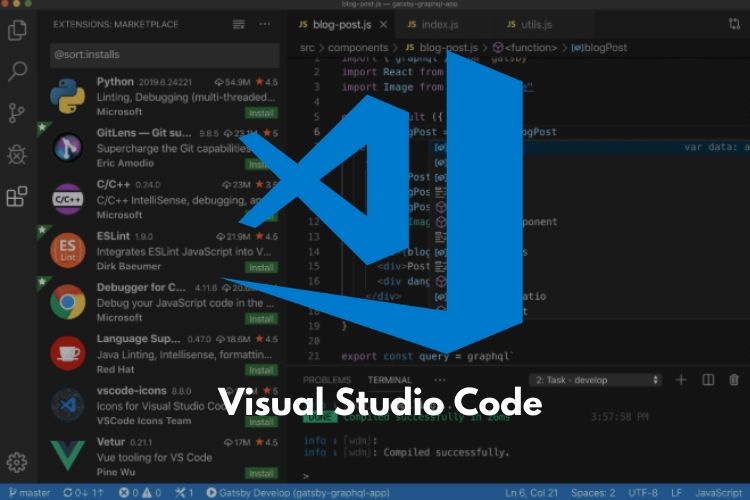This screenshot has width=750, height=500.
Task: Open the Extensions view in activity bar
Action: (x=17, y=197)
